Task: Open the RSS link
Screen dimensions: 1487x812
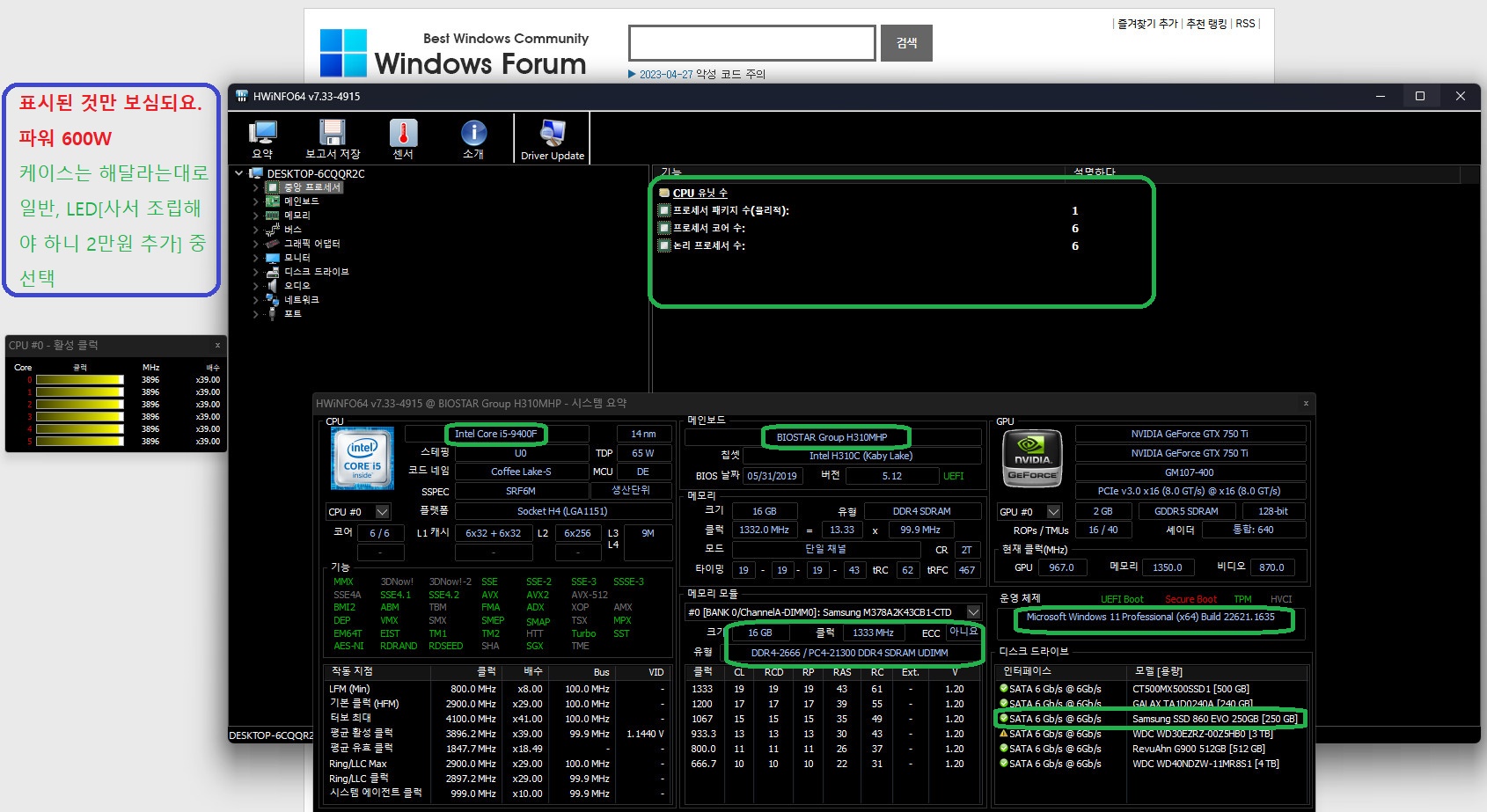Action: (x=1245, y=24)
